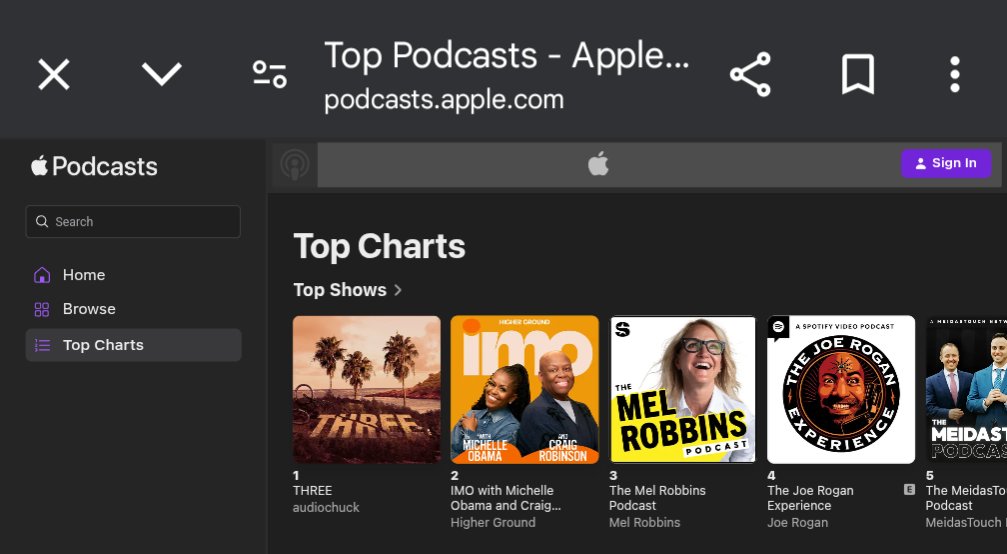
Task: Click the explicit E badge on Joe Rogan
Action: tap(909, 490)
